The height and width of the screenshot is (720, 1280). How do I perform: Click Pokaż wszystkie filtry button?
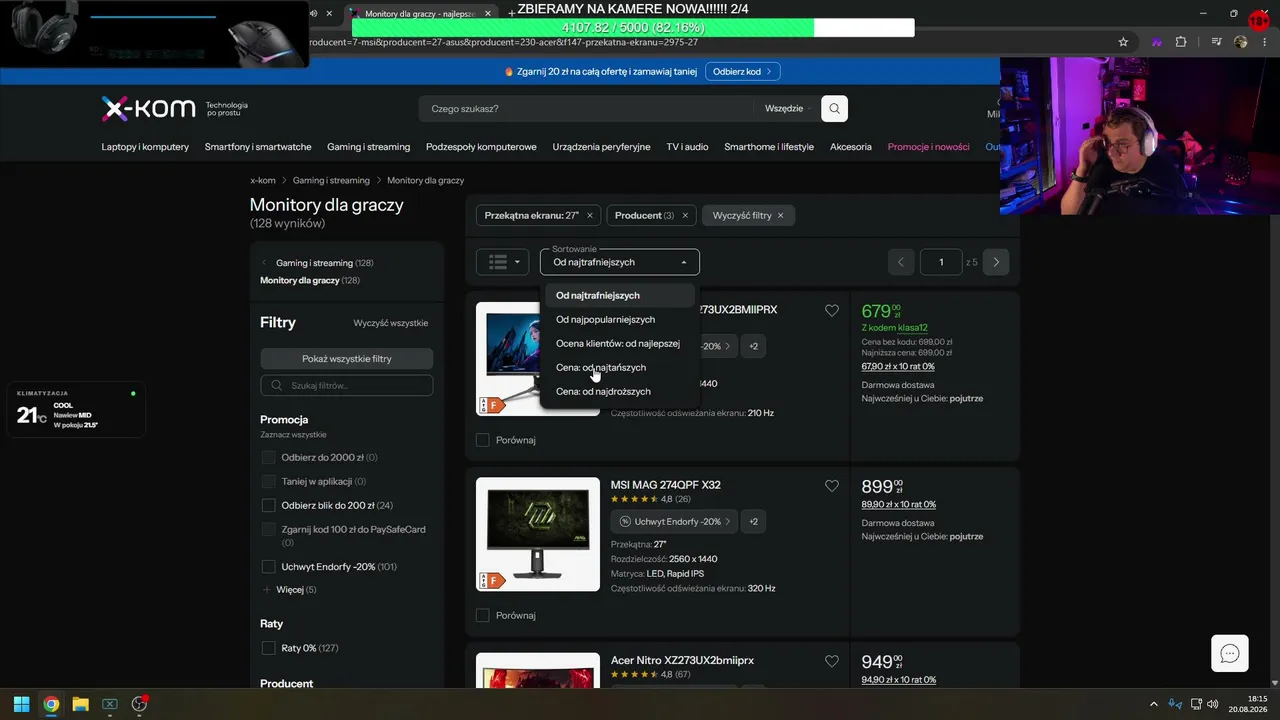pyautogui.click(x=347, y=359)
